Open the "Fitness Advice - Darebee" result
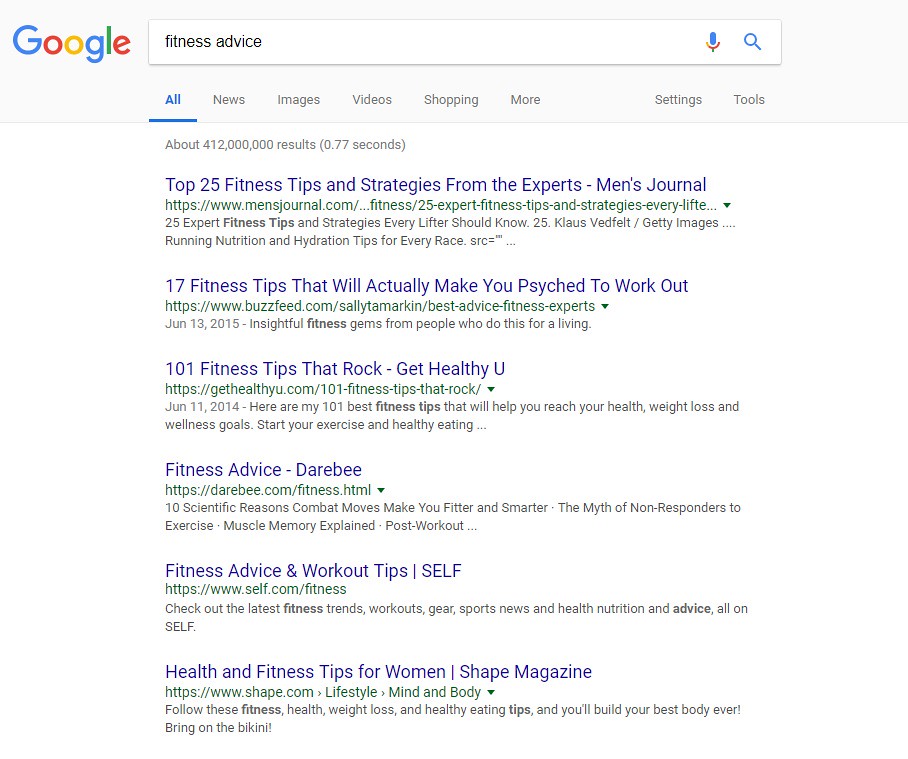This screenshot has width=908, height=759. [263, 470]
